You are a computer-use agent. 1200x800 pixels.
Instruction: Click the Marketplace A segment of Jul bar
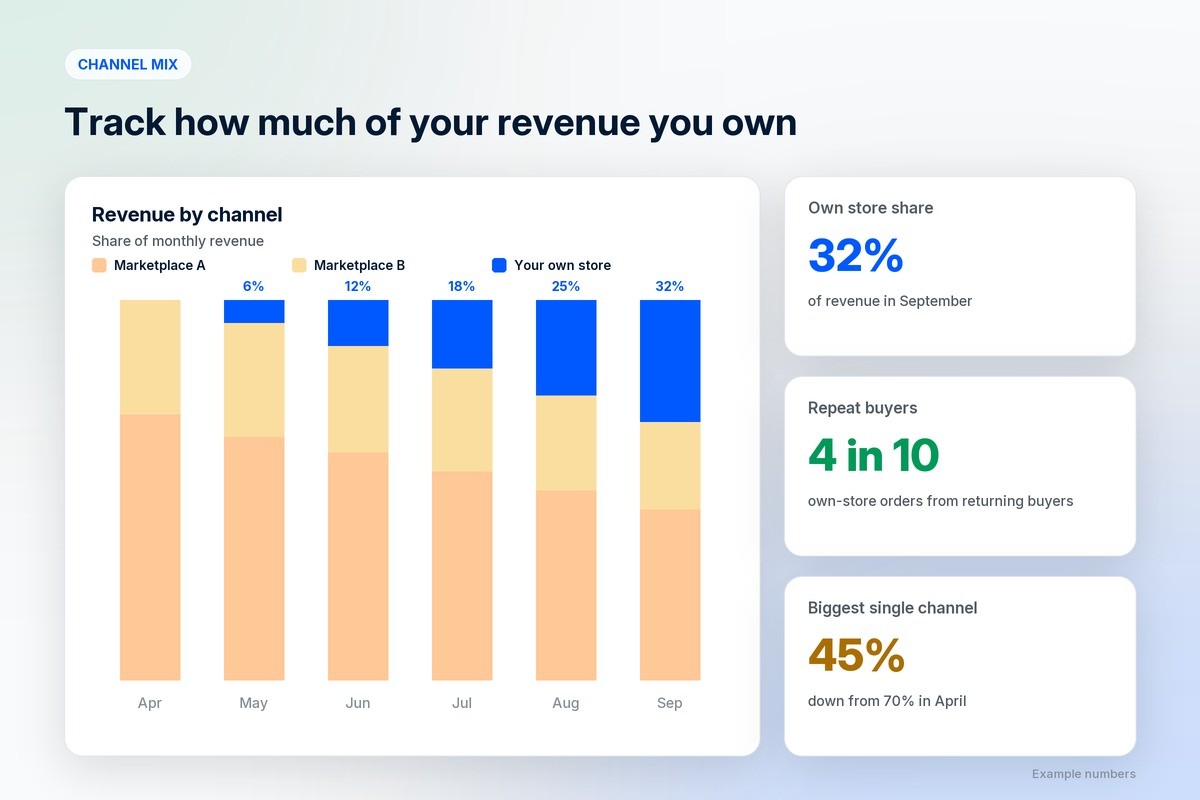coord(462,576)
